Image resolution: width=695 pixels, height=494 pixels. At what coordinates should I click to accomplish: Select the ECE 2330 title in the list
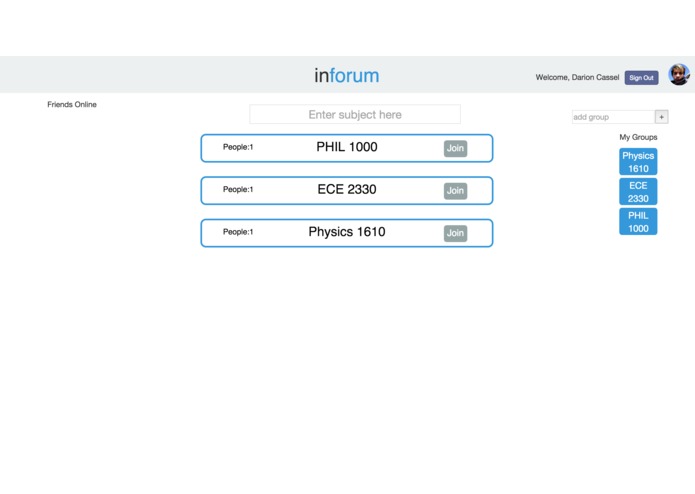click(x=347, y=189)
